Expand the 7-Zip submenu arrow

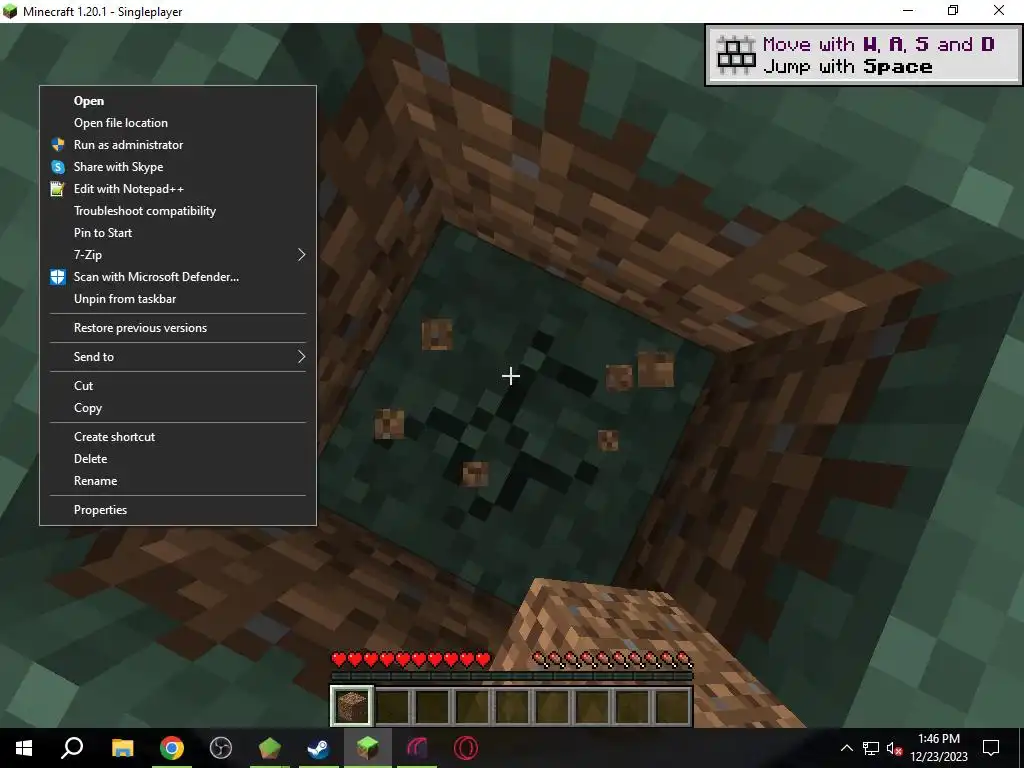coord(301,255)
